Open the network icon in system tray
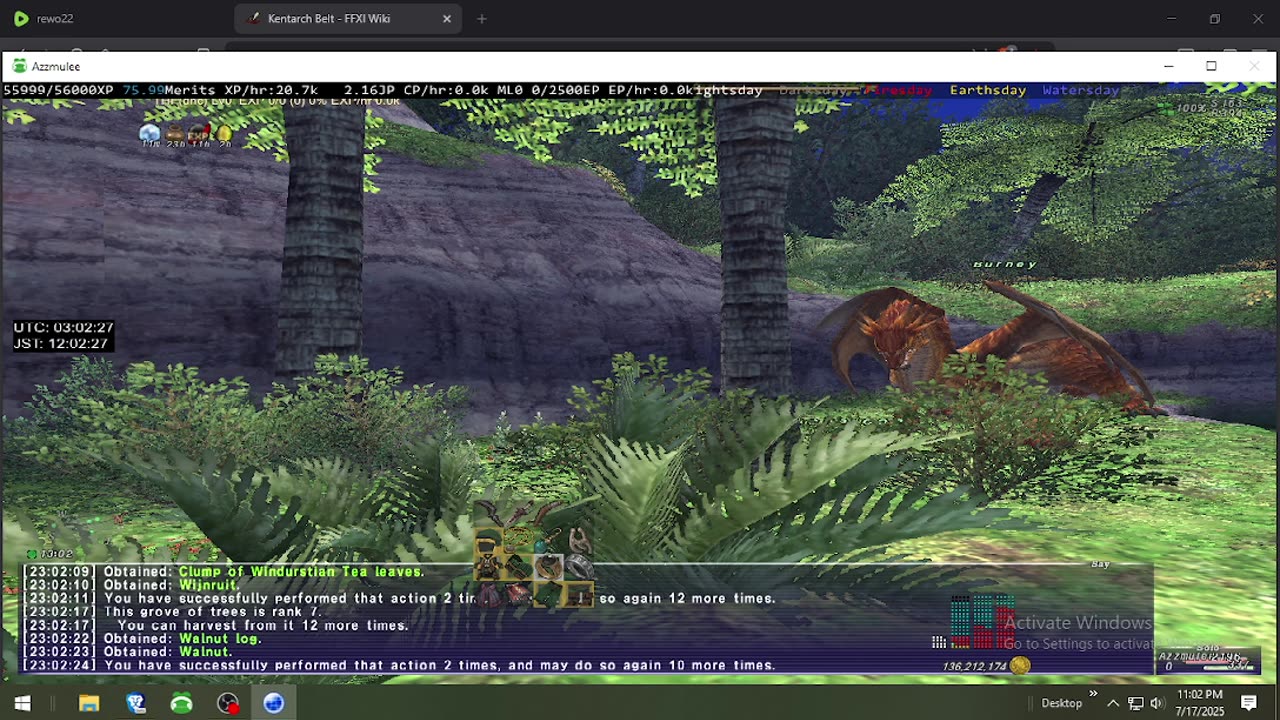Screen dimensions: 1280x720 (x=1135, y=703)
